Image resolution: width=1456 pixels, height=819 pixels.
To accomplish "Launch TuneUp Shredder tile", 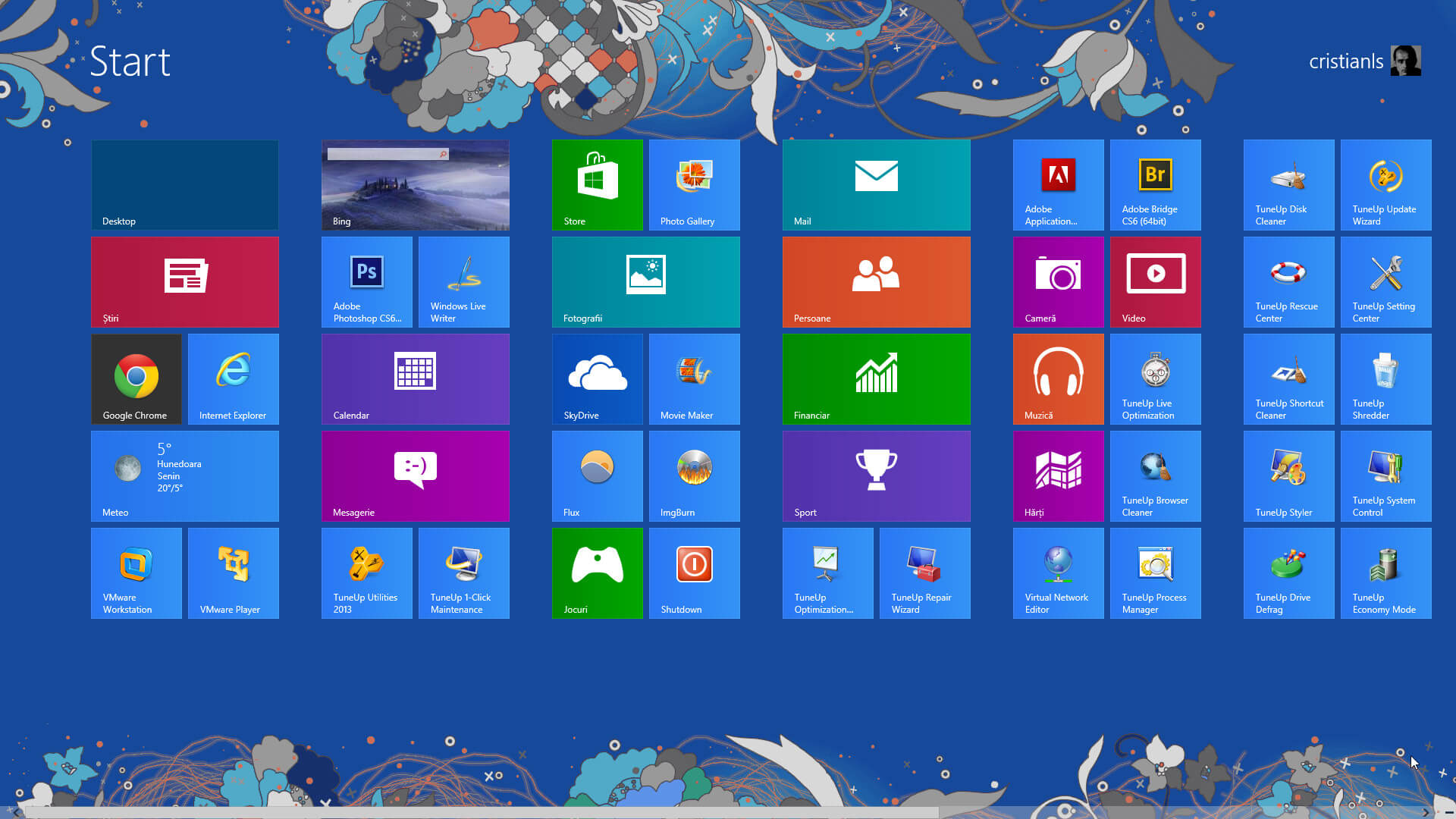I will [x=1385, y=378].
